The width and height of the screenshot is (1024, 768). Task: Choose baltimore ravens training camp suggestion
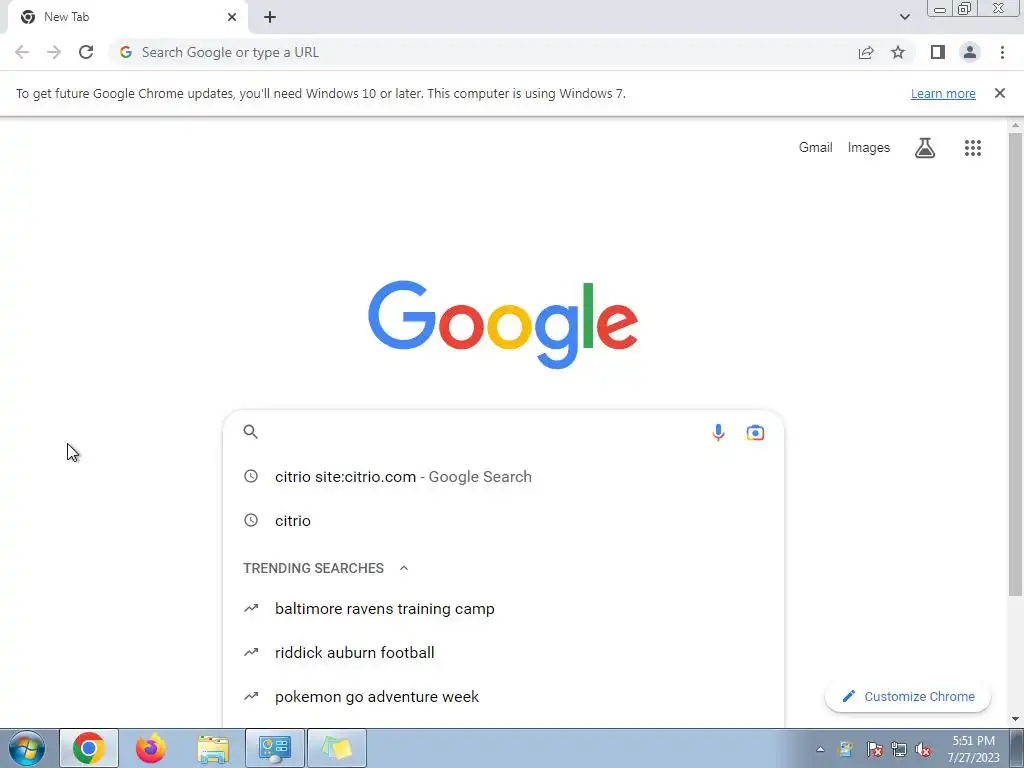[503, 609]
